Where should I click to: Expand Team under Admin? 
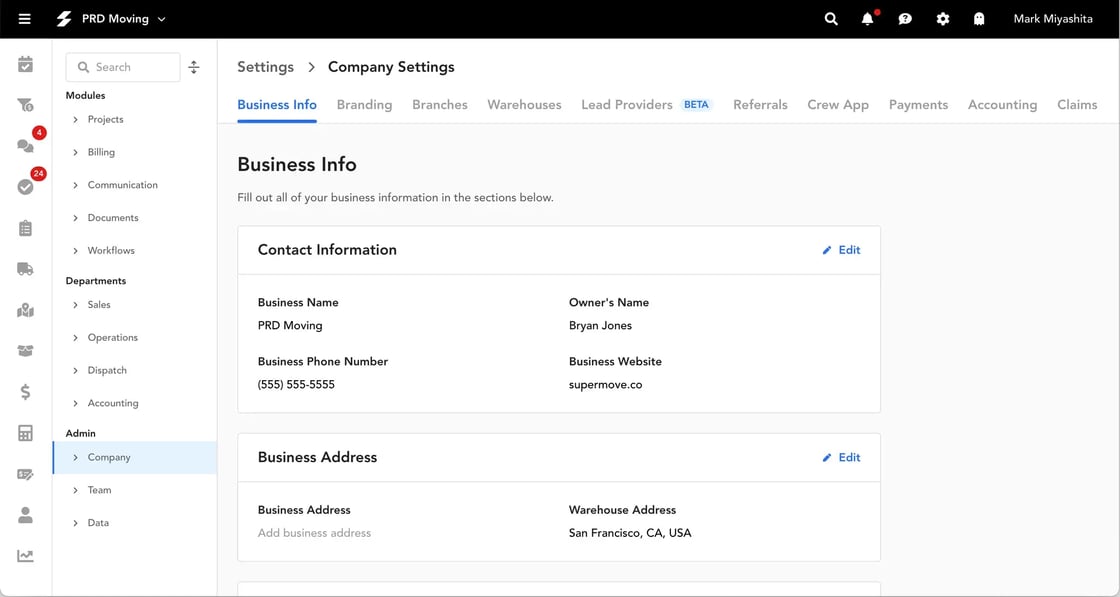click(x=100, y=490)
